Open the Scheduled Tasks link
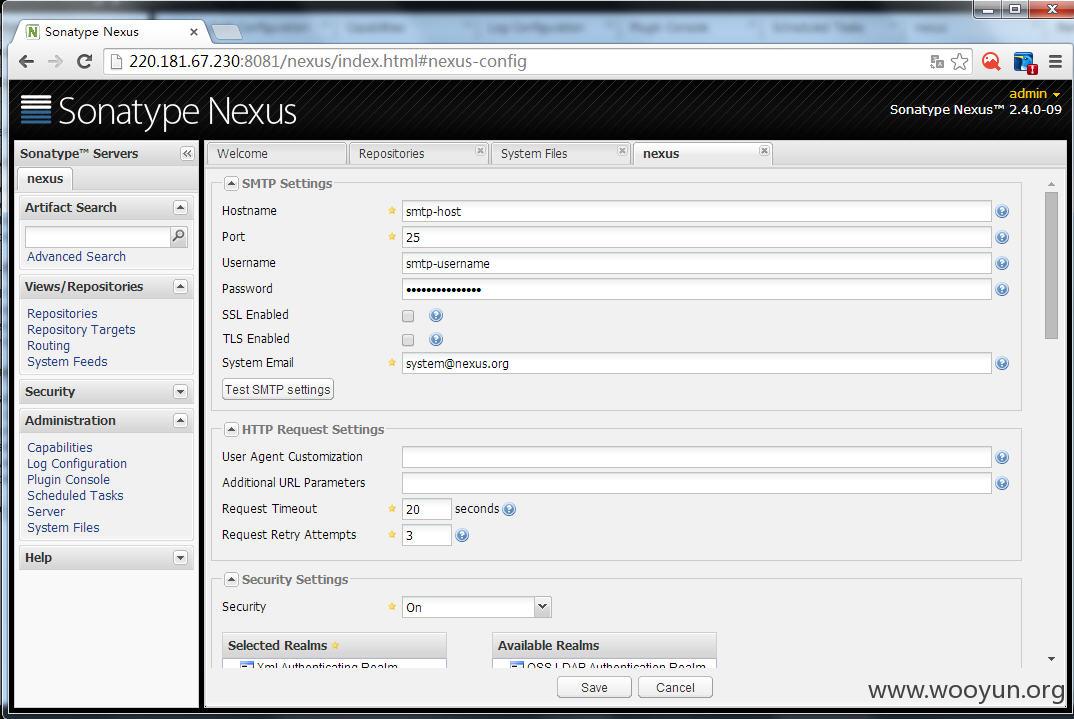The image size is (1074, 719). click(75, 496)
